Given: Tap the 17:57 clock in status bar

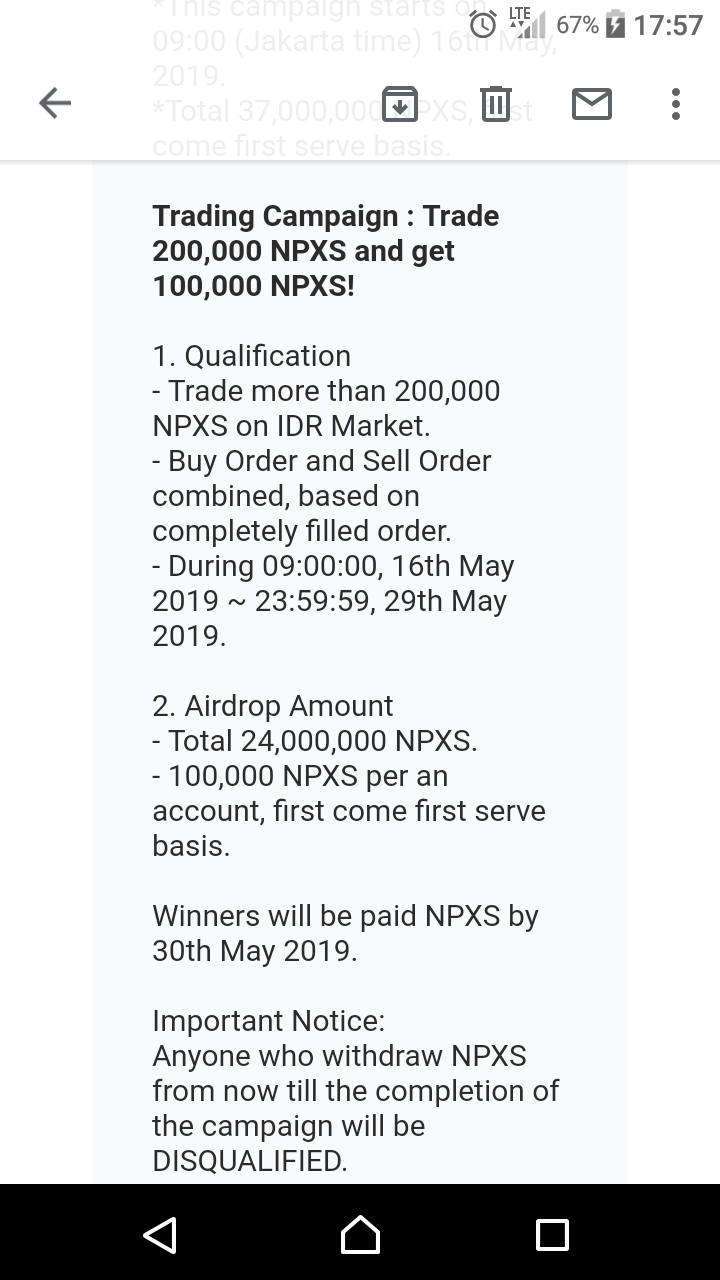Looking at the screenshot, I should (668, 25).
